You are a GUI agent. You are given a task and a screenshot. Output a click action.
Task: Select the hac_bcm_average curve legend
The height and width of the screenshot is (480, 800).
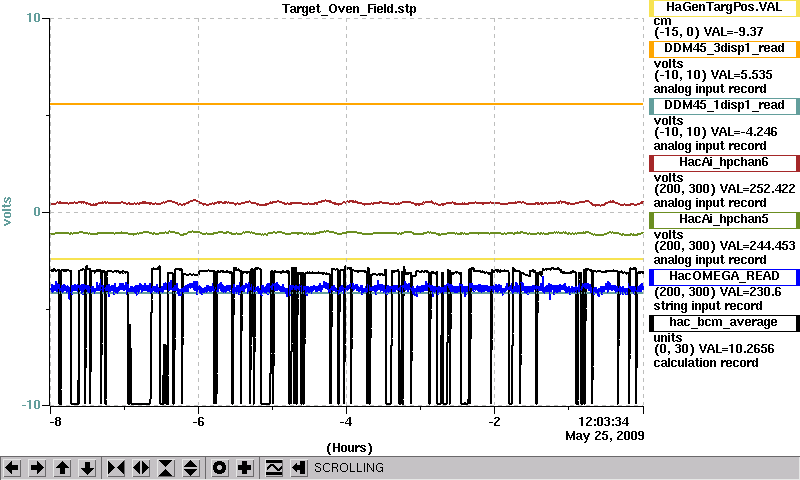tap(724, 323)
